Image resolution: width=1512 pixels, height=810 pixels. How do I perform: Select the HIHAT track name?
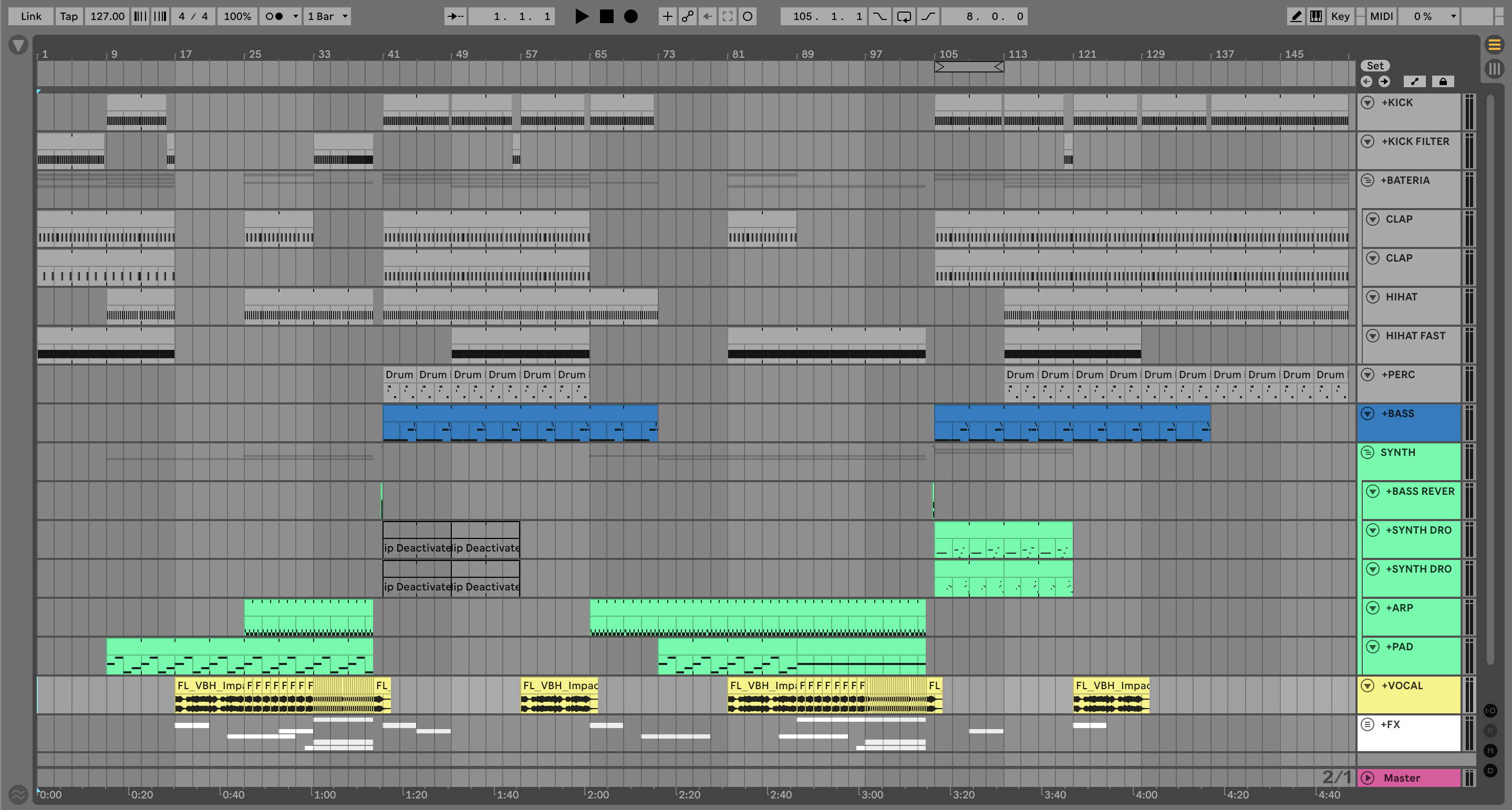click(x=1401, y=297)
